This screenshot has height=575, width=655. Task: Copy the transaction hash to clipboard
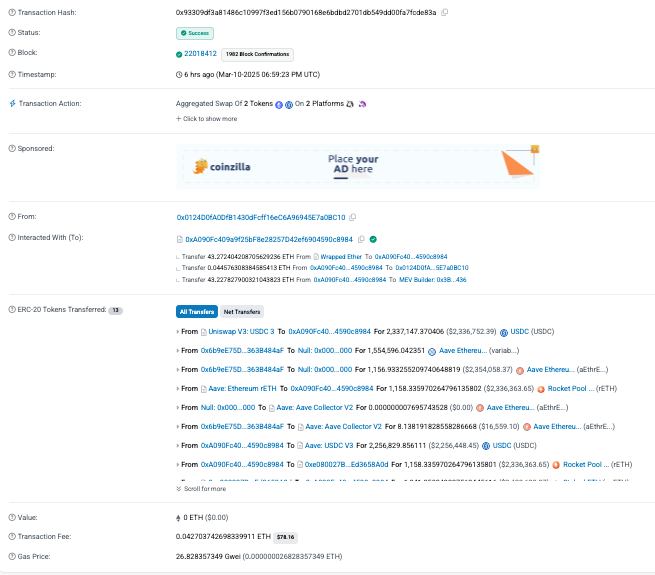pyautogui.click(x=445, y=13)
